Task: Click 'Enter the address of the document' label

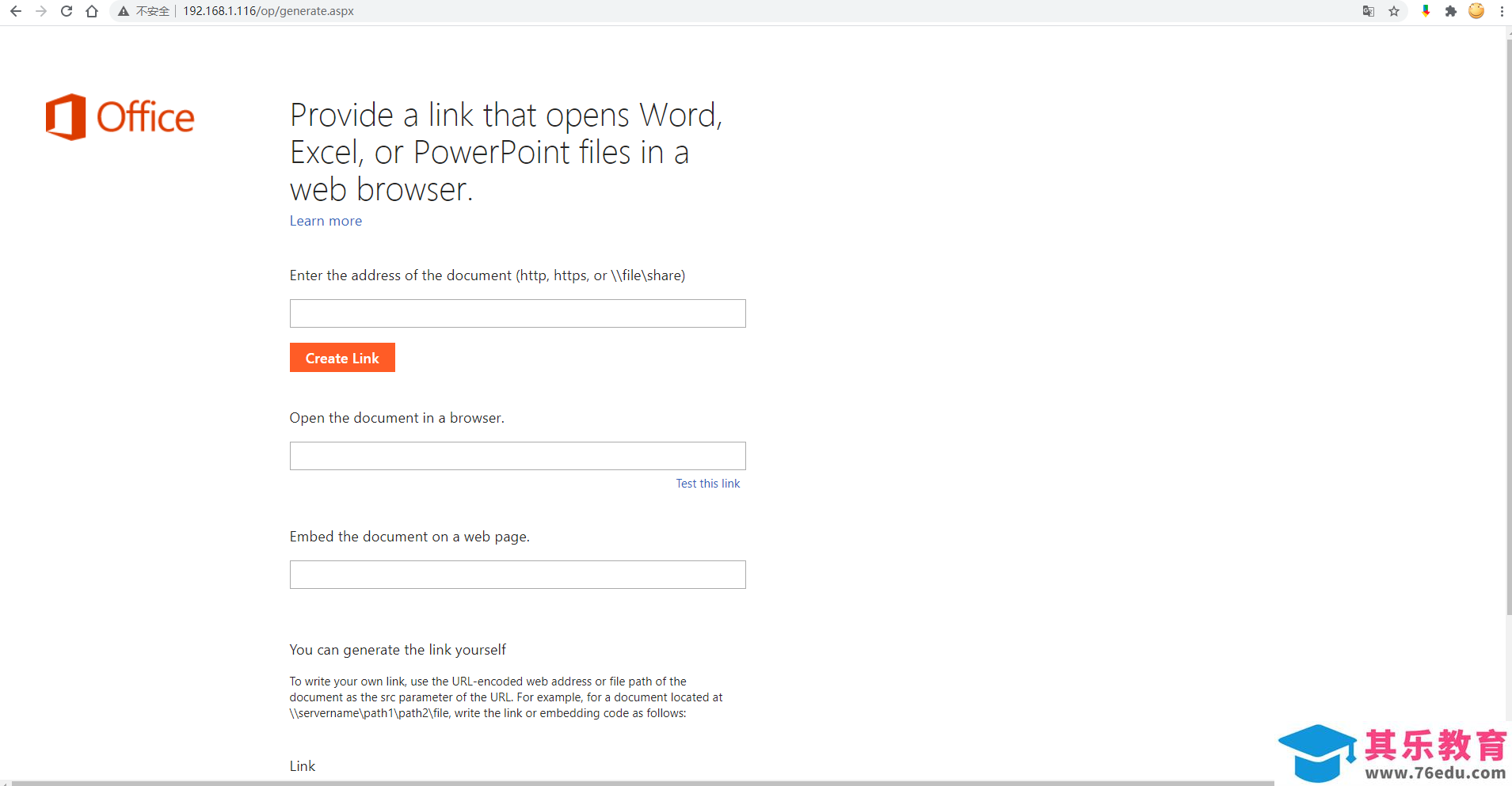Action: (x=487, y=275)
